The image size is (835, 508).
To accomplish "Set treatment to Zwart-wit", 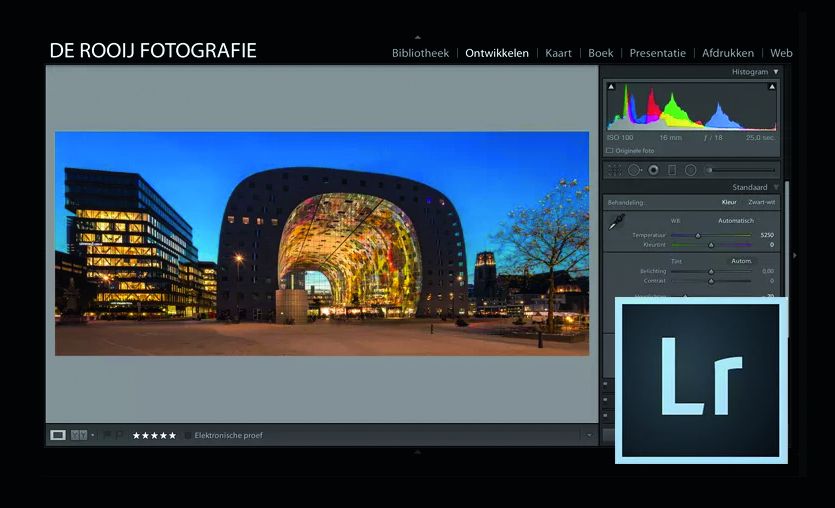I will (761, 202).
